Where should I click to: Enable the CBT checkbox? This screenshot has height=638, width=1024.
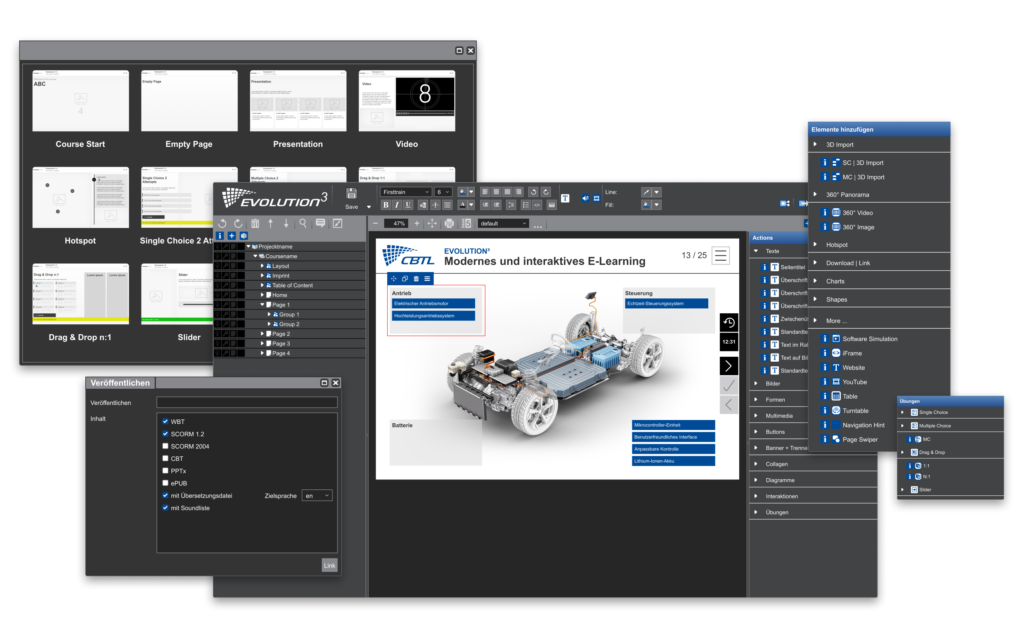(165, 458)
